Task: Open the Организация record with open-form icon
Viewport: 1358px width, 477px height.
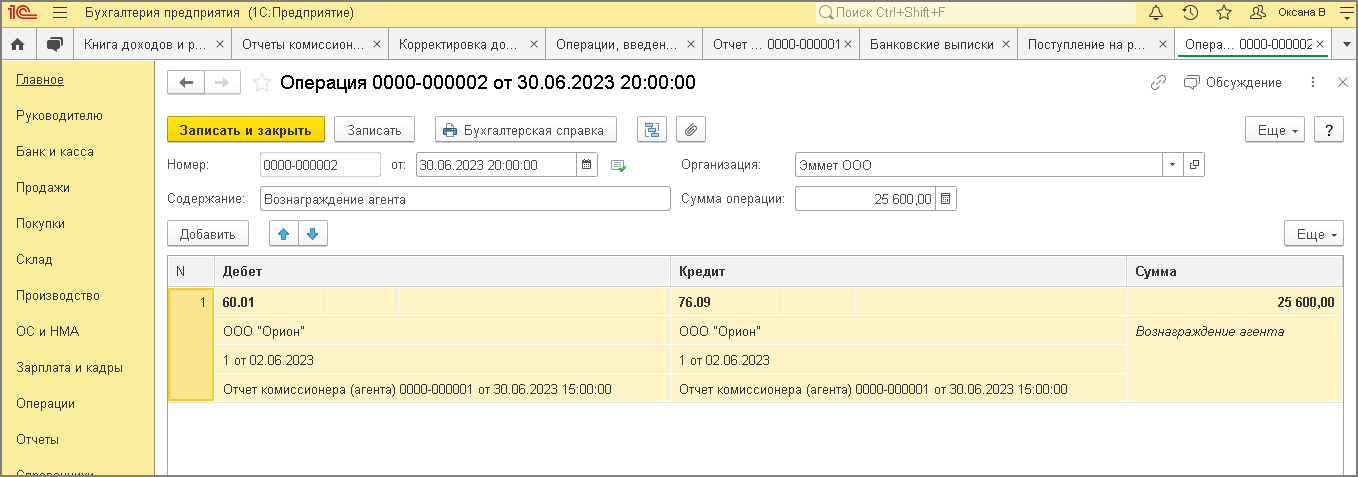Action: tap(1194, 165)
